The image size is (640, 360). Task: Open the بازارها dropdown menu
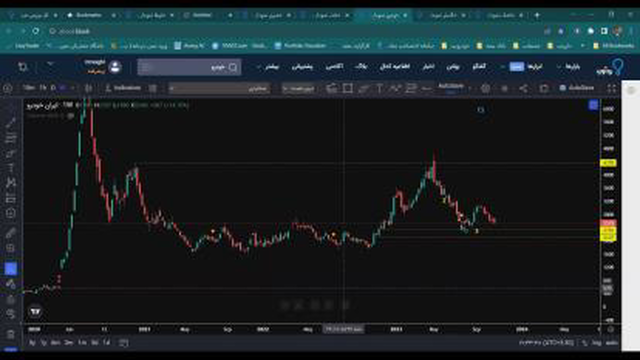coord(569,67)
